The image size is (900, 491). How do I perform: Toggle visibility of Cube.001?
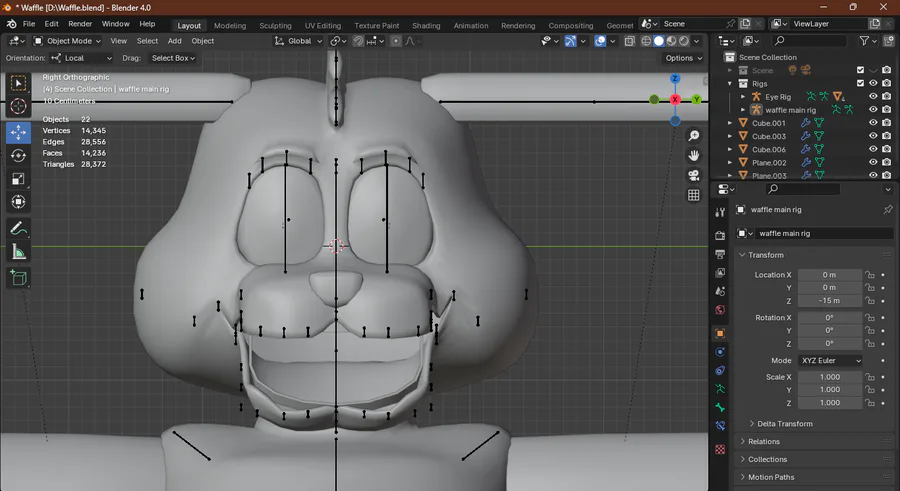click(873, 123)
